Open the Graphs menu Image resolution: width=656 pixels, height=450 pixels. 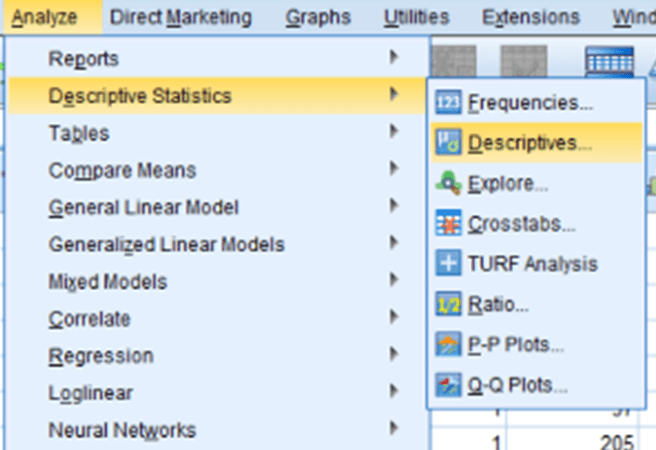tap(317, 17)
